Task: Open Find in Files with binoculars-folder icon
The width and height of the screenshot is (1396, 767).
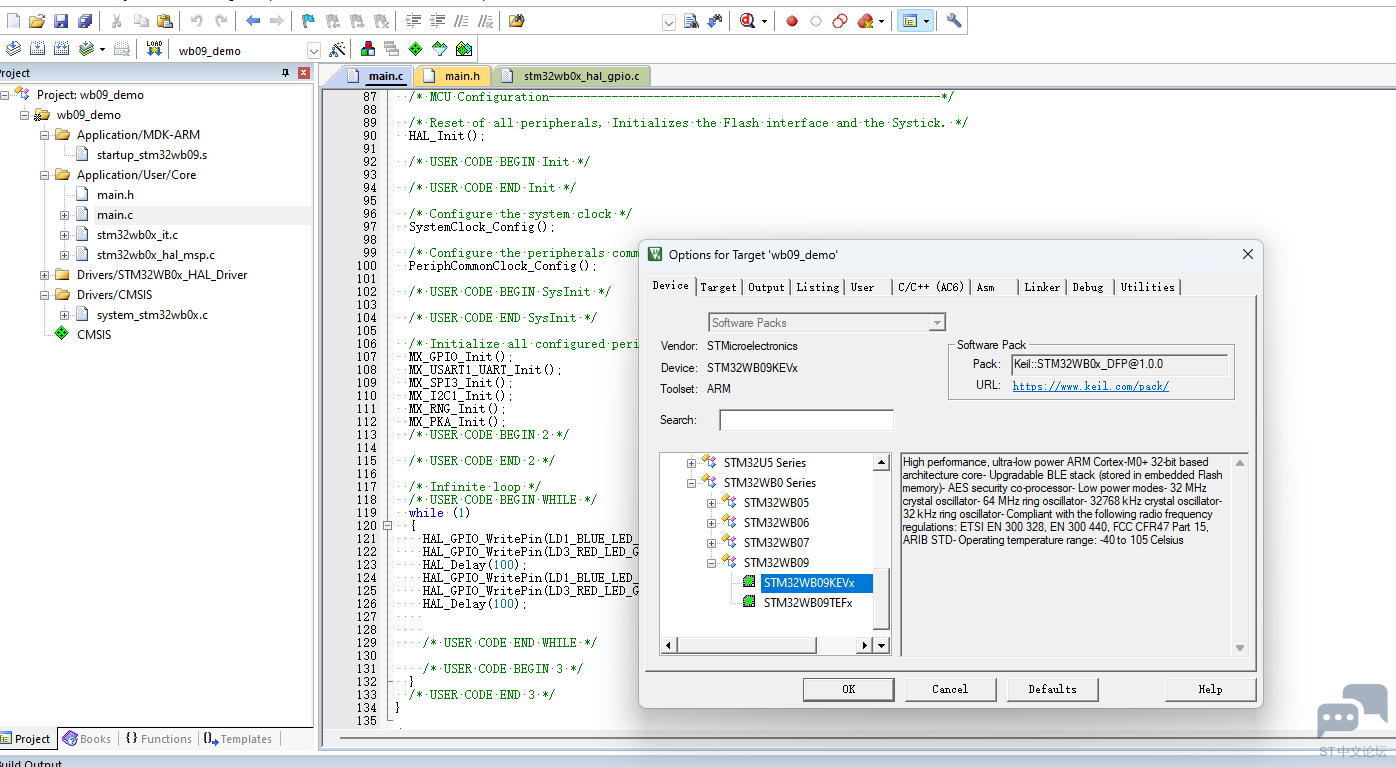Action: pyautogui.click(x=517, y=21)
